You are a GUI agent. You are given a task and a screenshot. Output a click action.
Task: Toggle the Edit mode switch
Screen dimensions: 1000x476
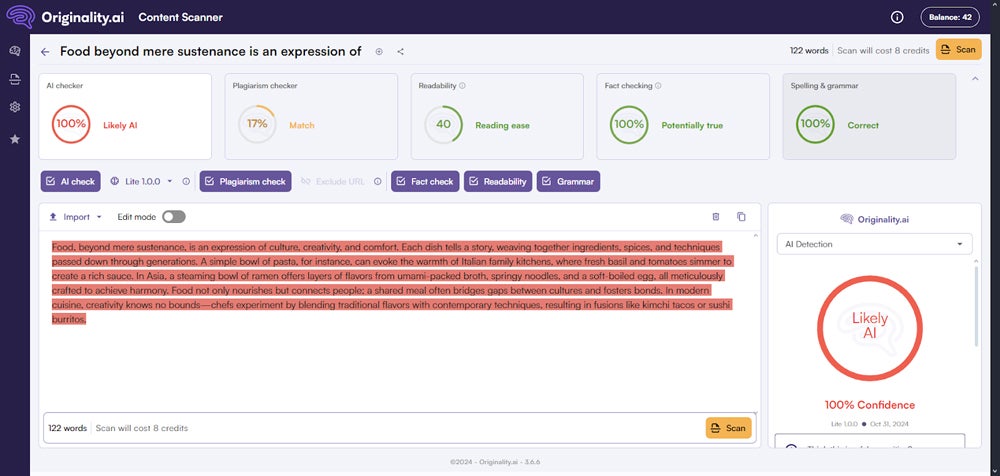tap(173, 217)
